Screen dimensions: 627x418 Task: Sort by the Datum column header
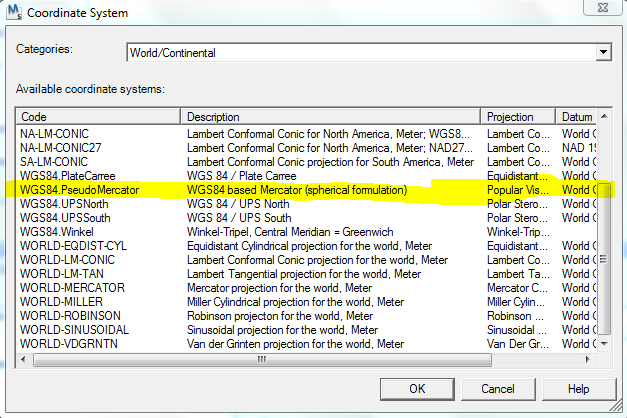pyautogui.click(x=576, y=117)
